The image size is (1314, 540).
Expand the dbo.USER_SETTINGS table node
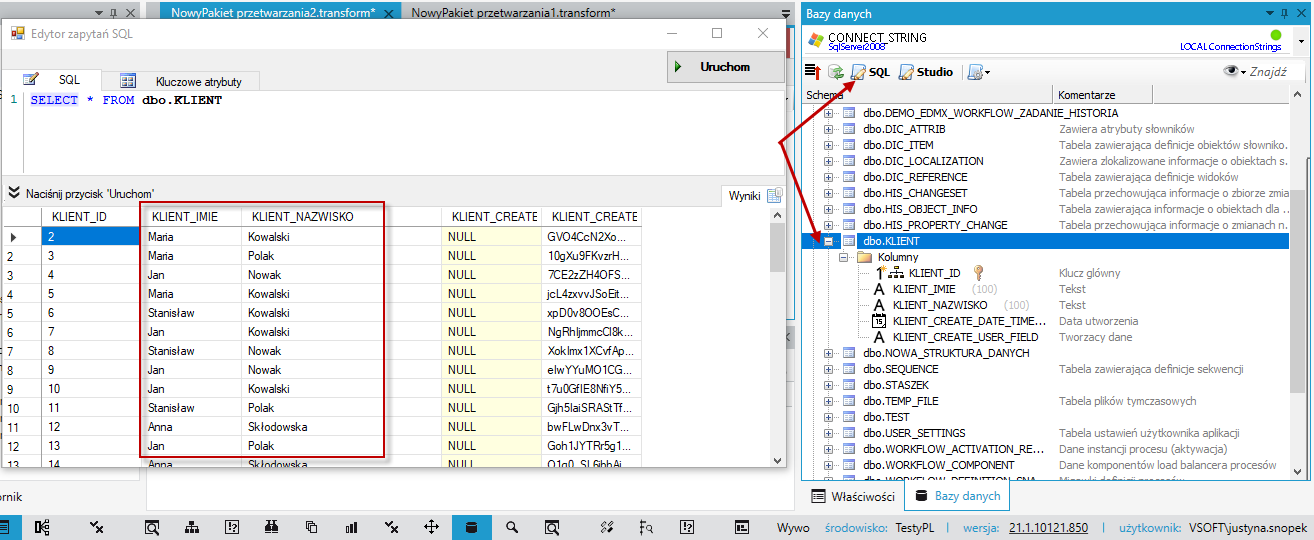(x=828, y=433)
